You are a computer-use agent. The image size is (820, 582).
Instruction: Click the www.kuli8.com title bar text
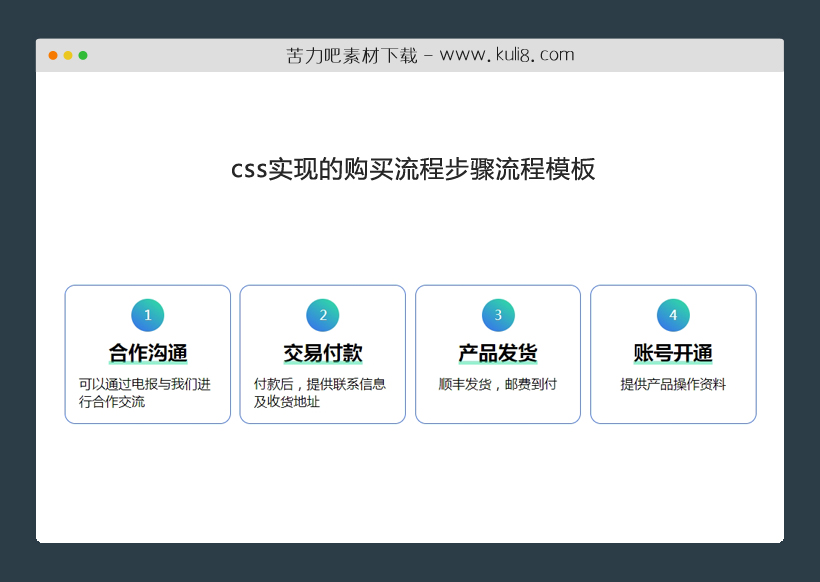tap(428, 54)
